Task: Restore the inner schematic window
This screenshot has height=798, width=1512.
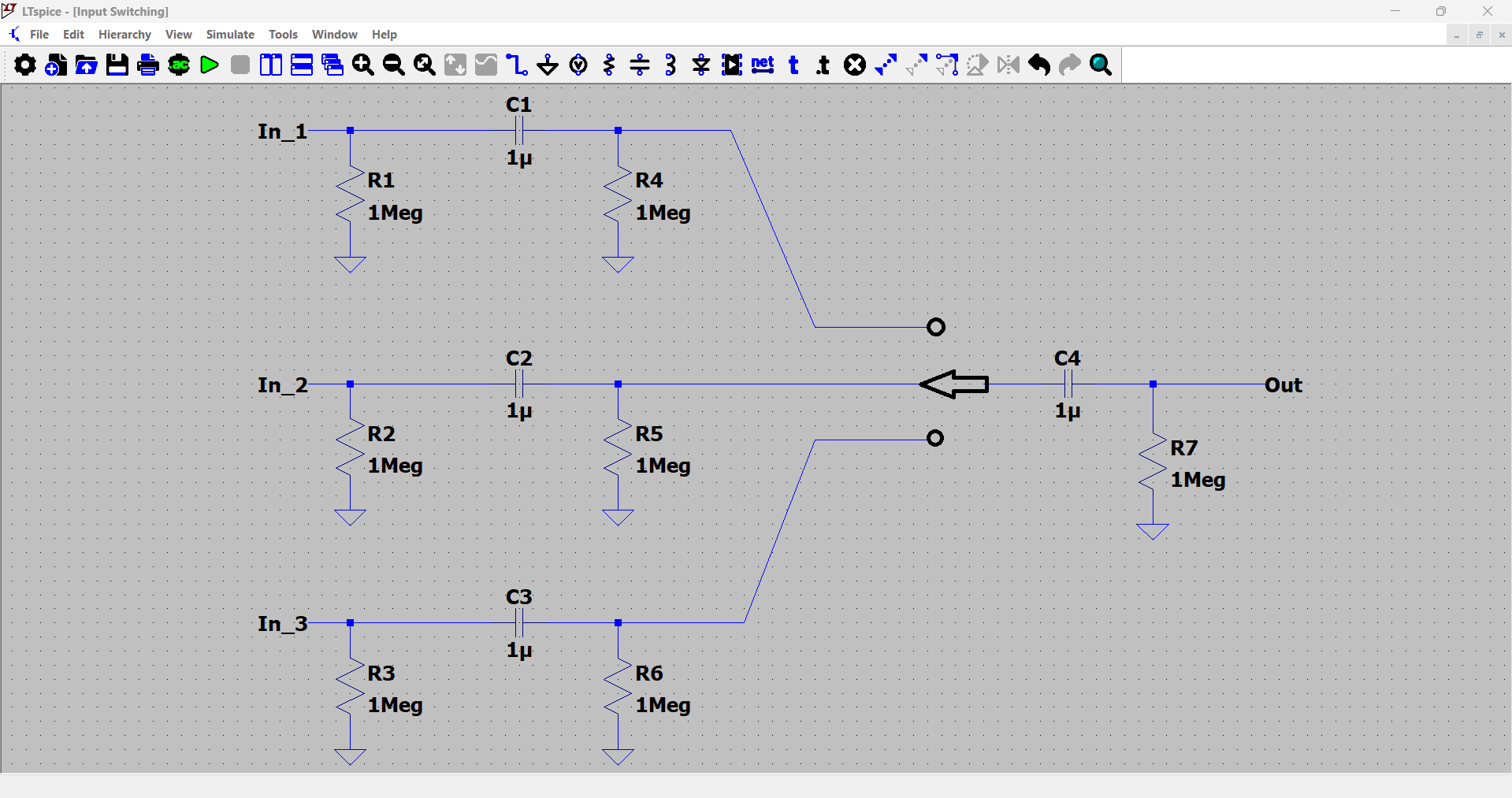Action: tap(1479, 35)
